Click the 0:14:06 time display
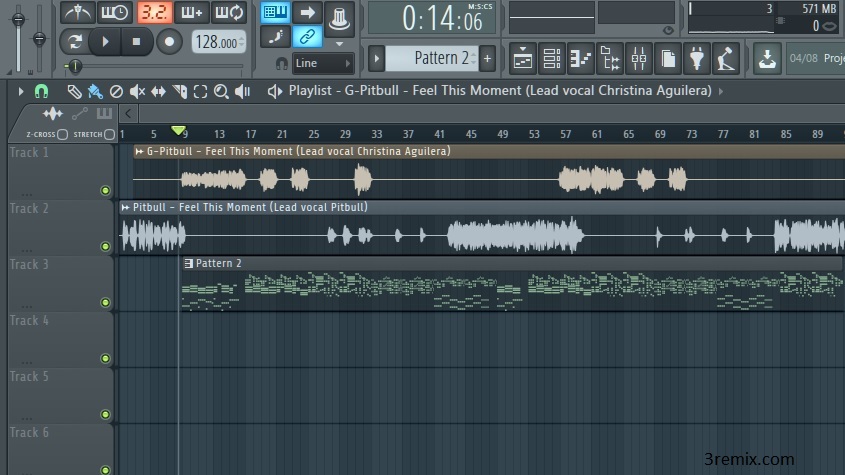Image resolution: width=845 pixels, height=475 pixels. [431, 18]
